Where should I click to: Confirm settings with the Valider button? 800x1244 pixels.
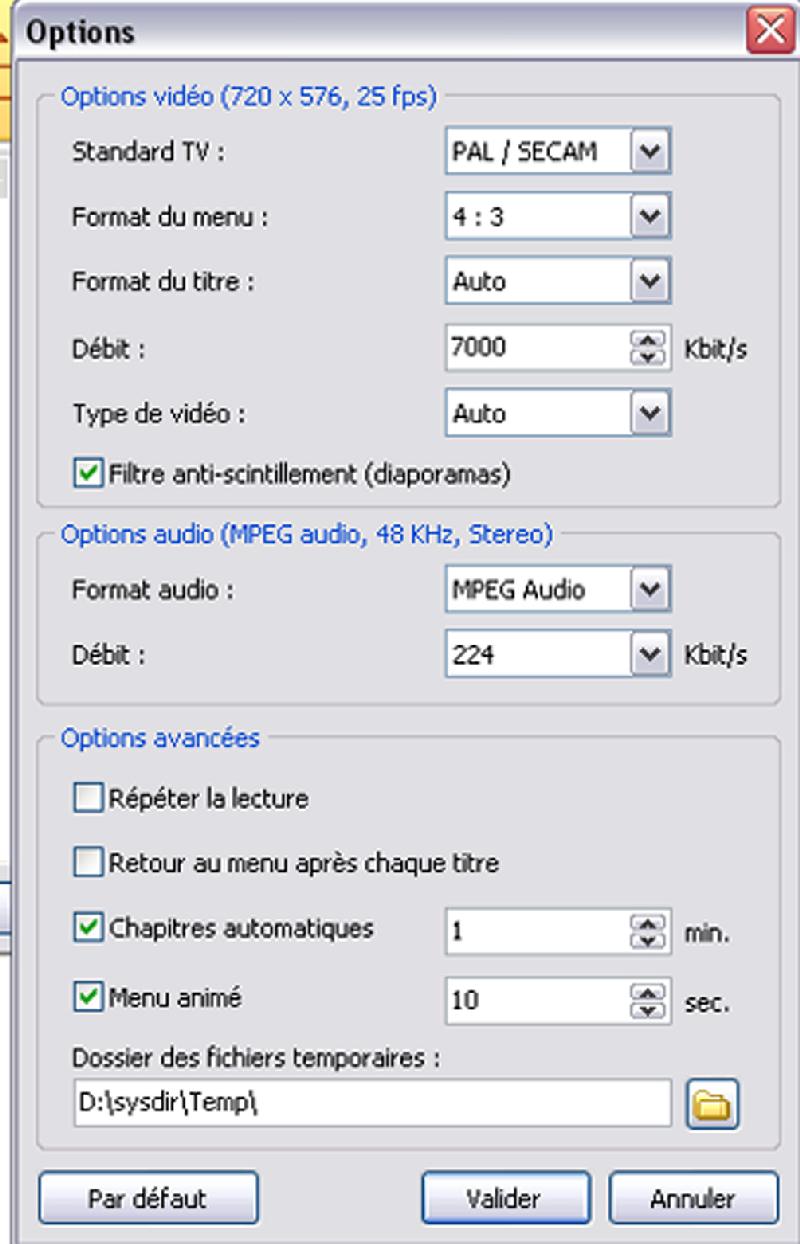[504, 1198]
